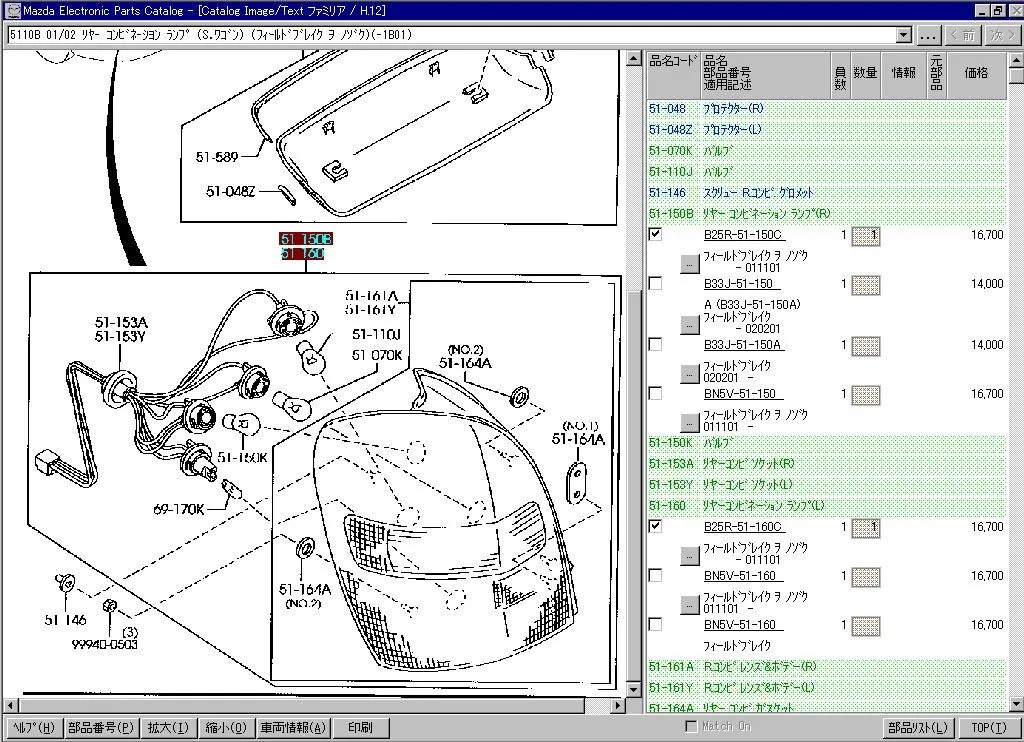1024x742 pixels.
Task: Click the ellipsis button under B25R-51-160C
Action: [x=689, y=556]
